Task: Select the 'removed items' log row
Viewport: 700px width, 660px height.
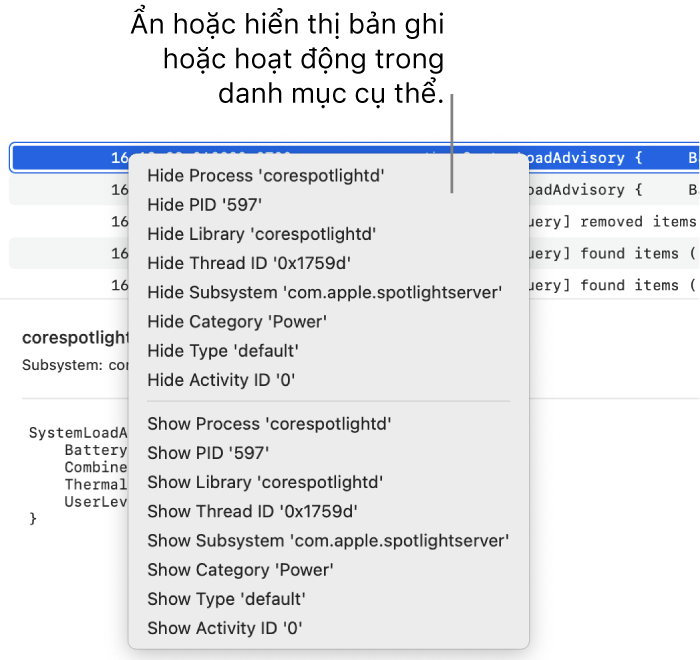Action: tap(612, 221)
